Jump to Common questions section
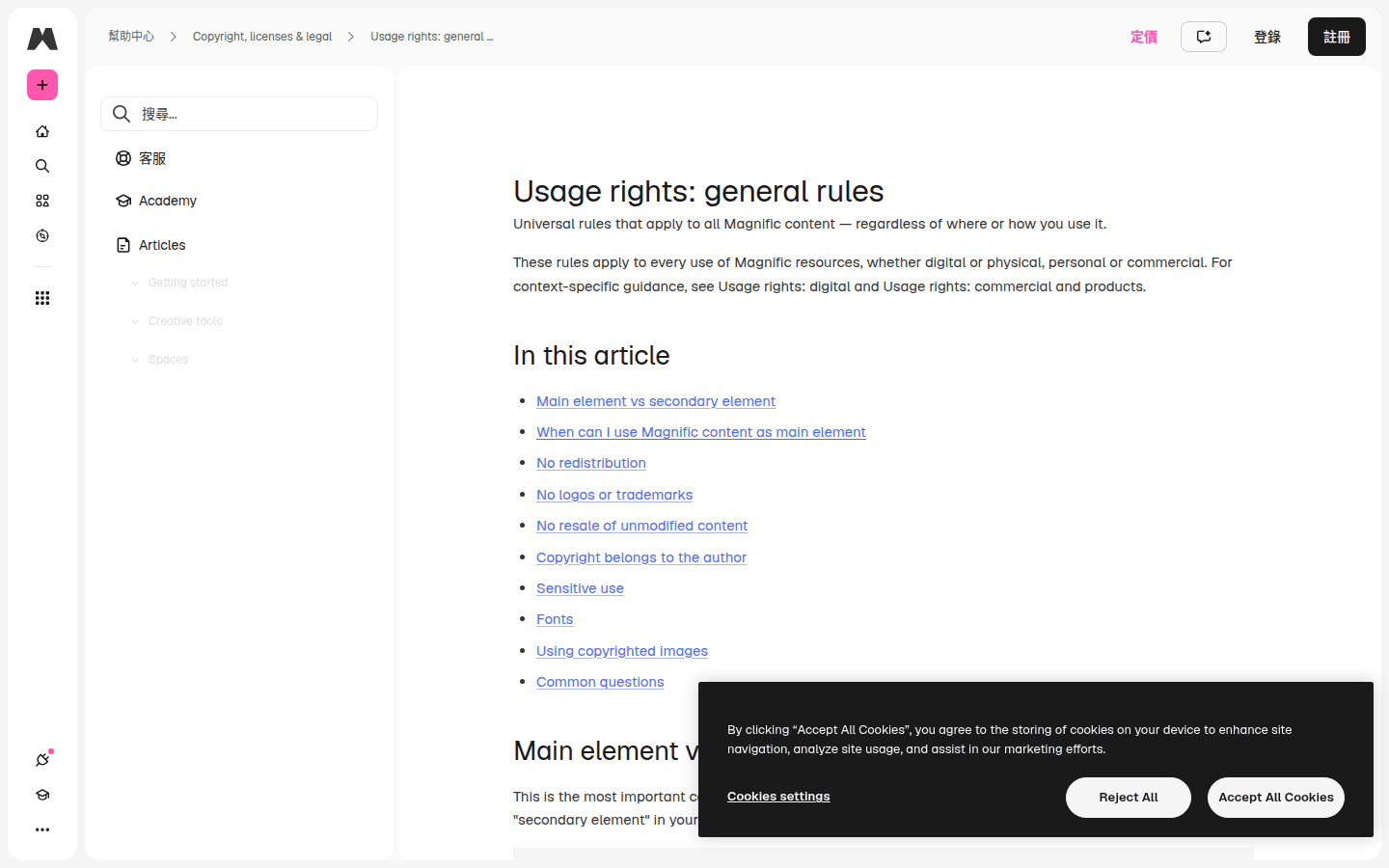 pos(600,682)
